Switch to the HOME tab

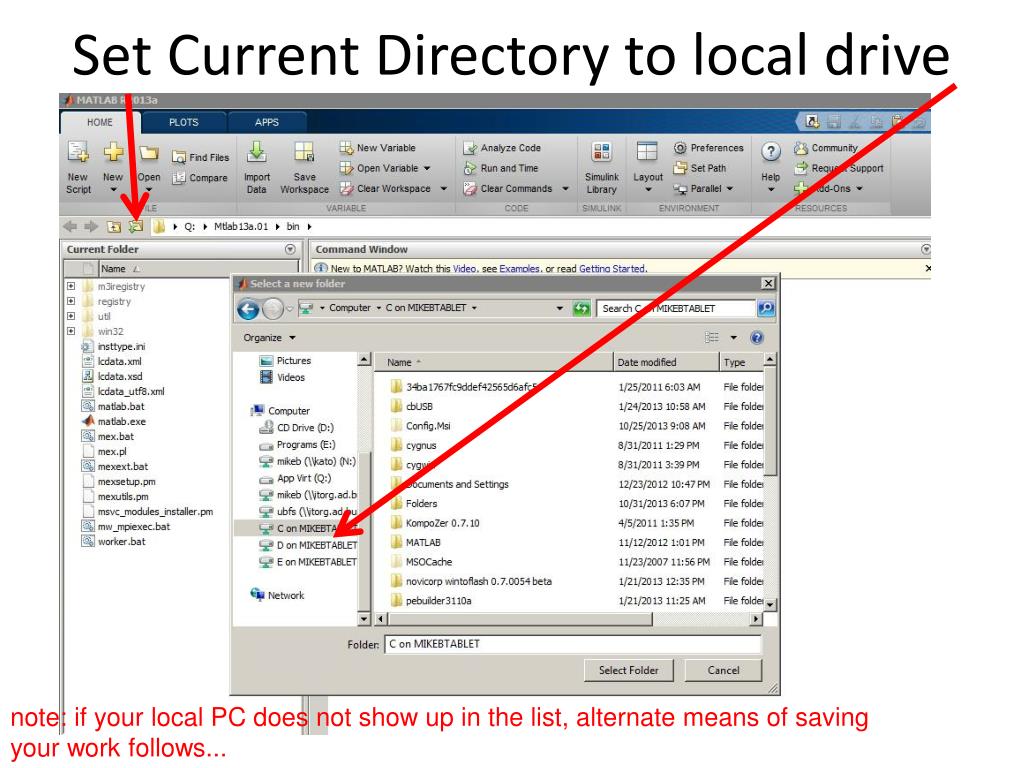[100, 122]
